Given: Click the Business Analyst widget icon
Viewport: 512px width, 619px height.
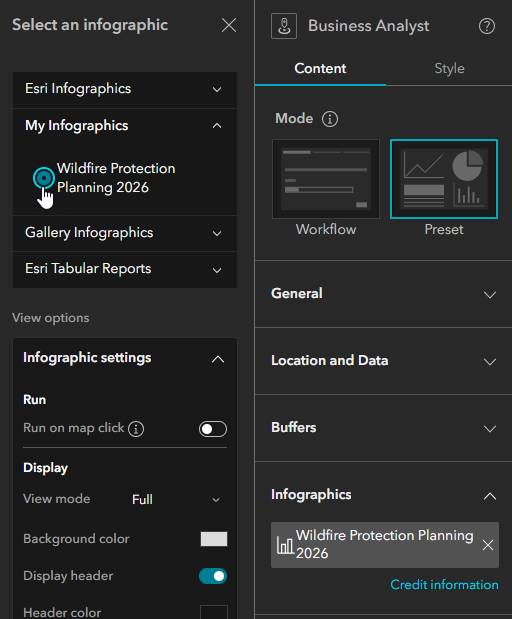Looking at the screenshot, I should point(284,26).
